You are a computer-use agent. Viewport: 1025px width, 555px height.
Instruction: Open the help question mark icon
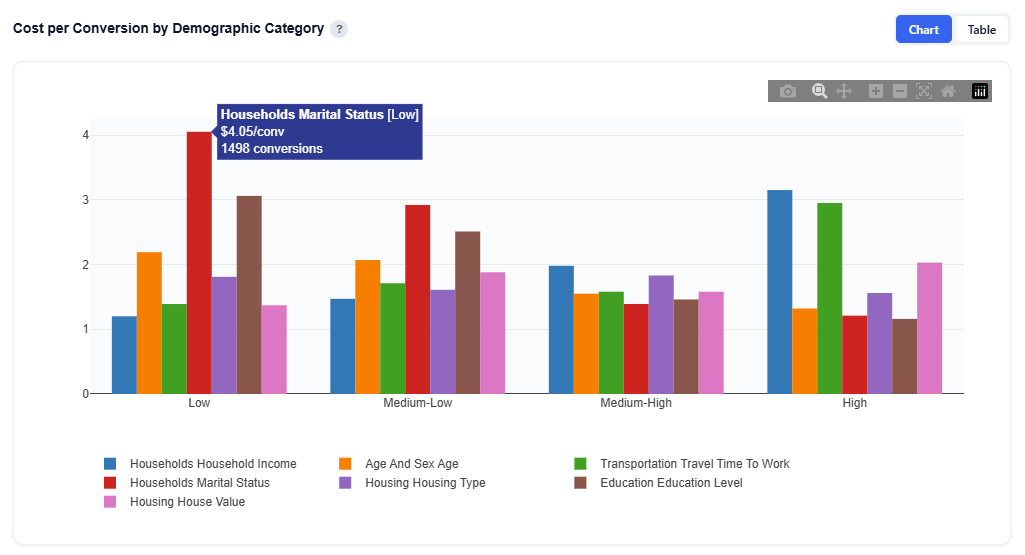click(339, 29)
